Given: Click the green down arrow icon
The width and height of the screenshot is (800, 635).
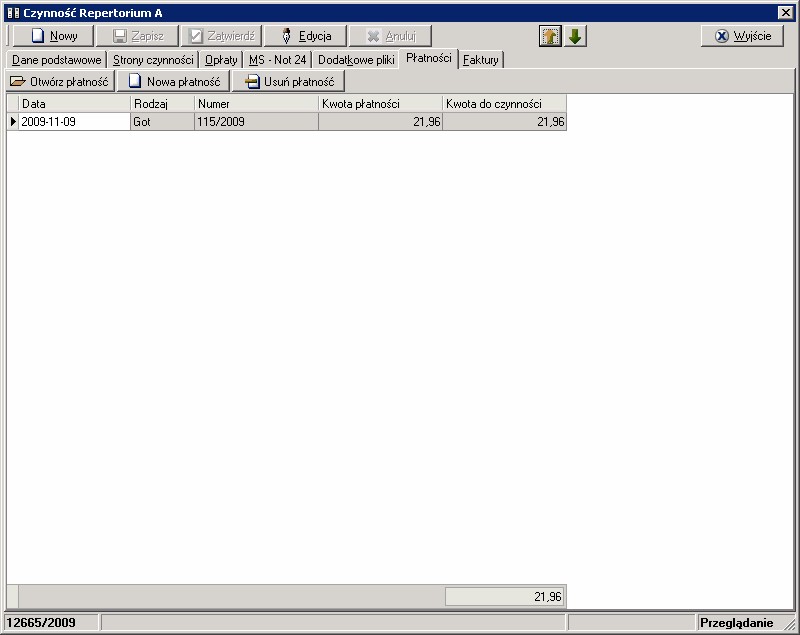Looking at the screenshot, I should coord(576,36).
